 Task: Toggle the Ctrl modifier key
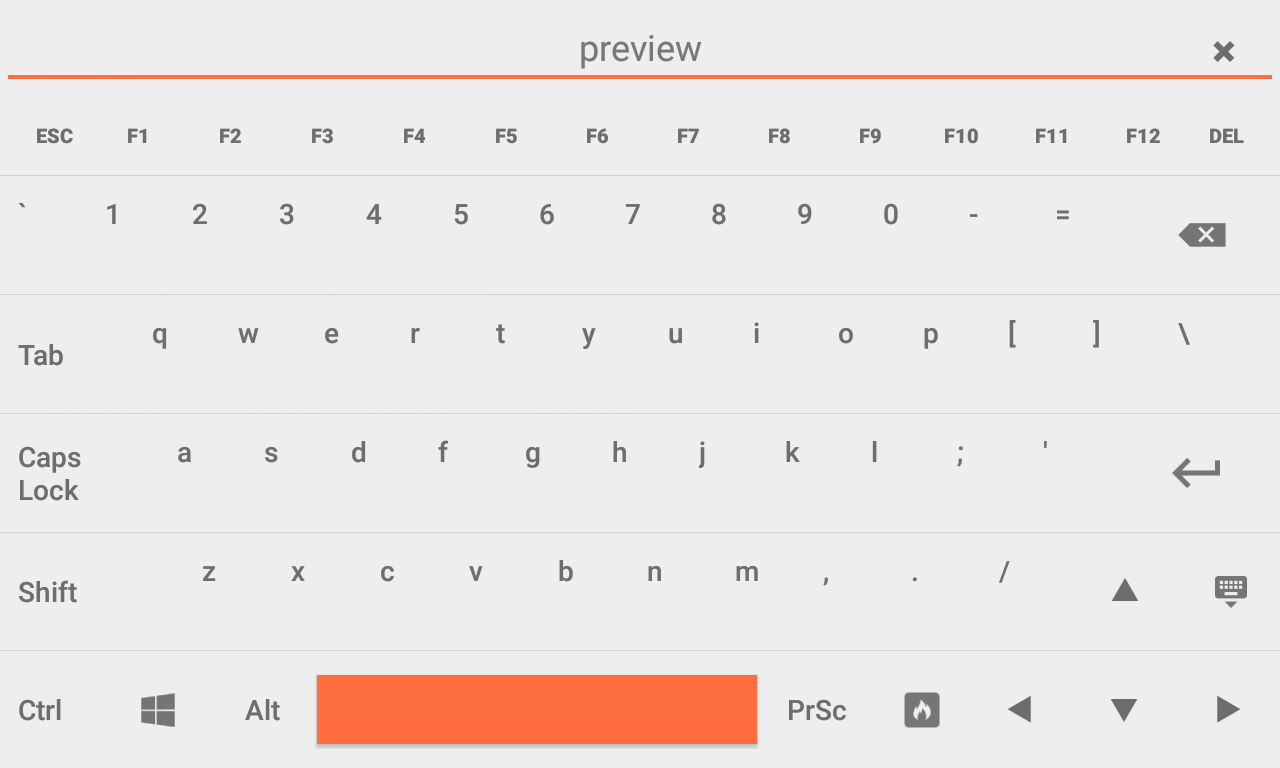(x=40, y=710)
